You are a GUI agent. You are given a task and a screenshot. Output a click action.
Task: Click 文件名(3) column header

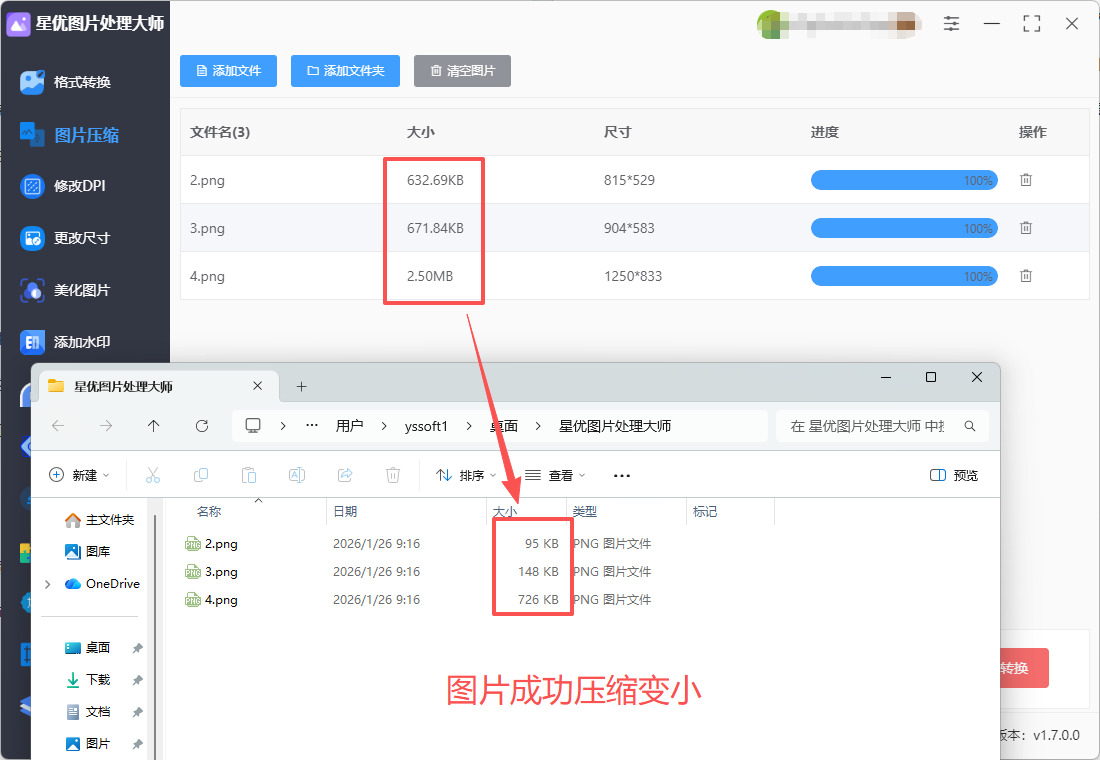[220, 132]
